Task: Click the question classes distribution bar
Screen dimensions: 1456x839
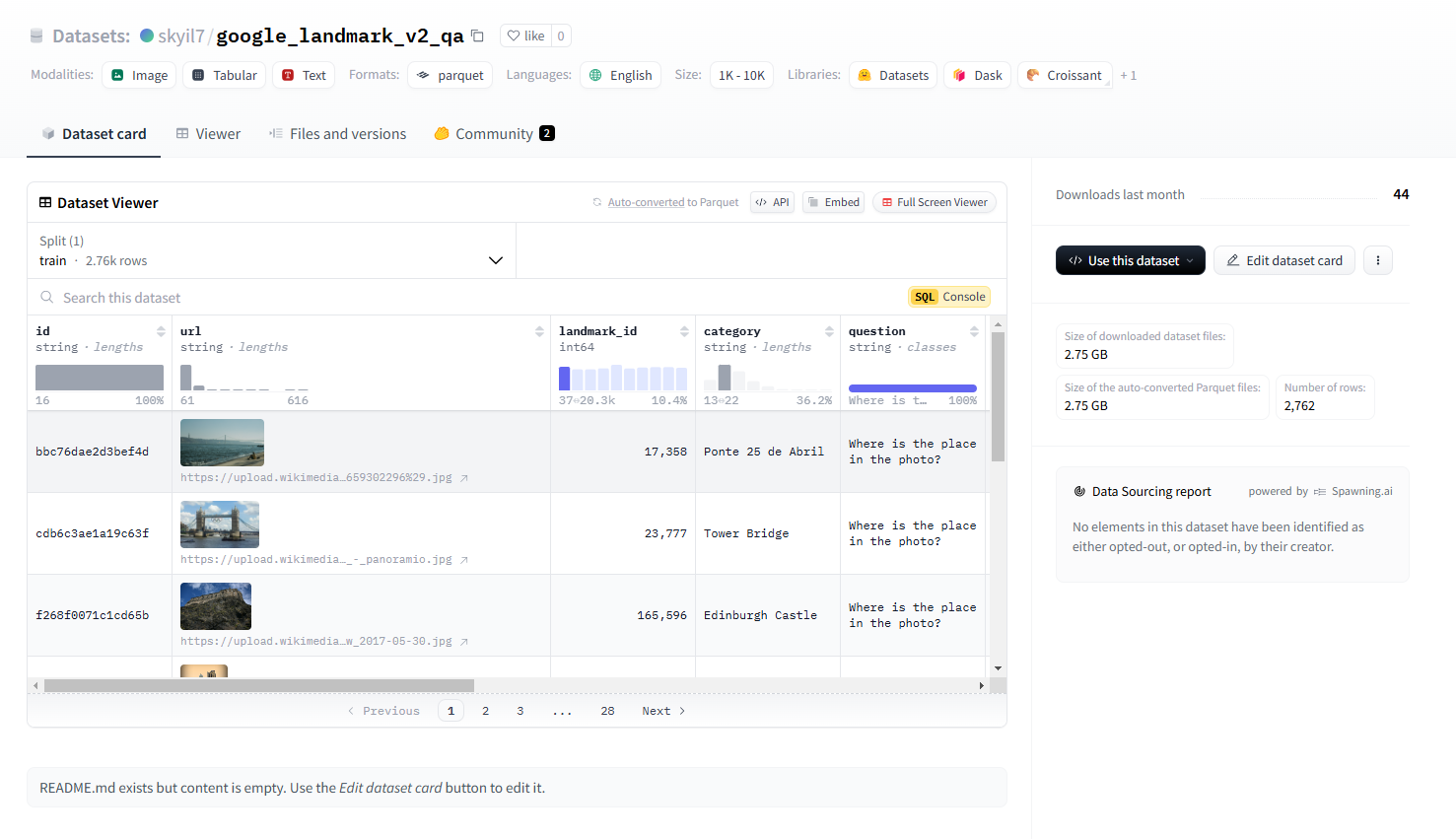Action: coord(913,388)
